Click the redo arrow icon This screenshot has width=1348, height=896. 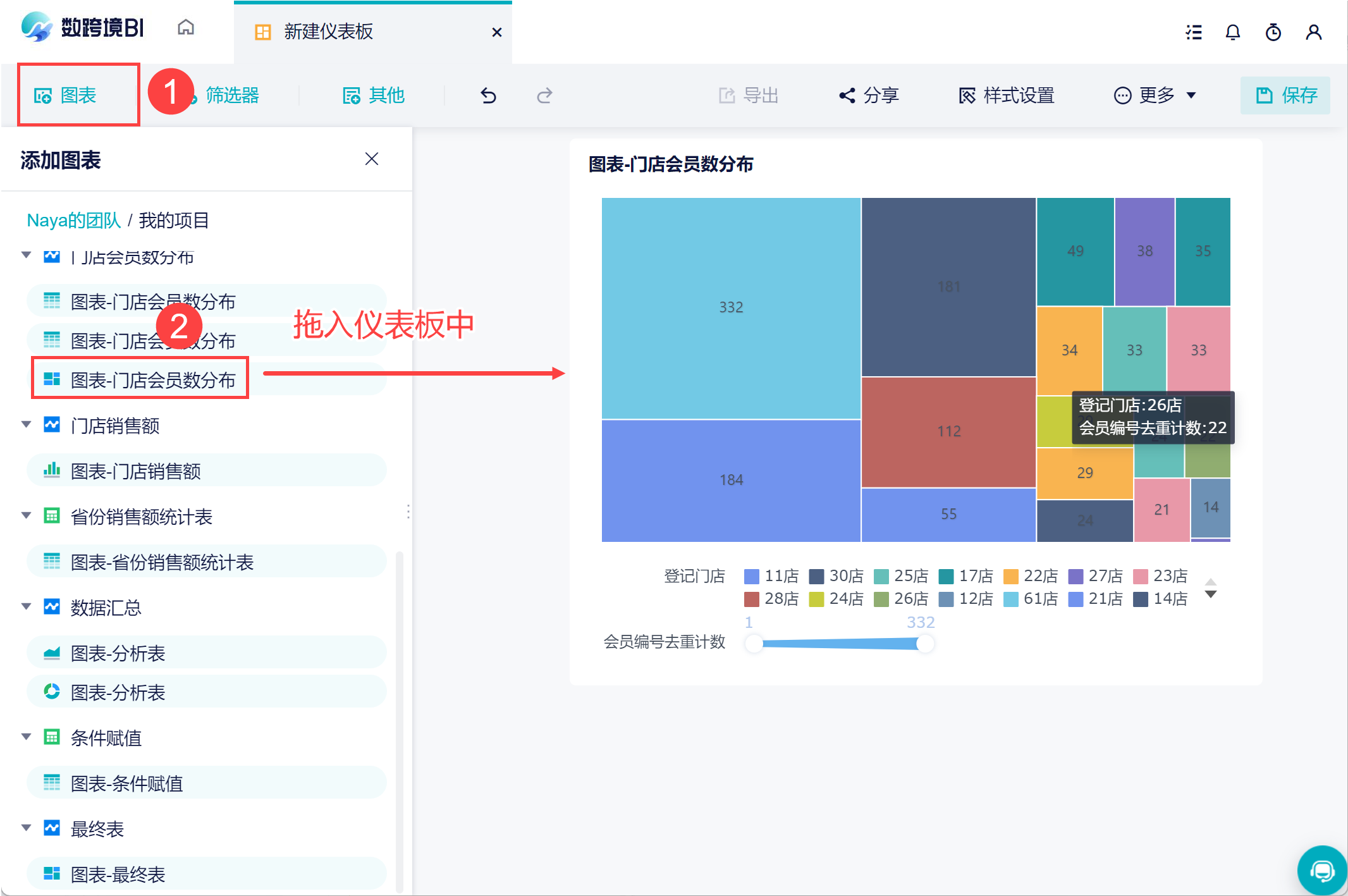pos(544,95)
